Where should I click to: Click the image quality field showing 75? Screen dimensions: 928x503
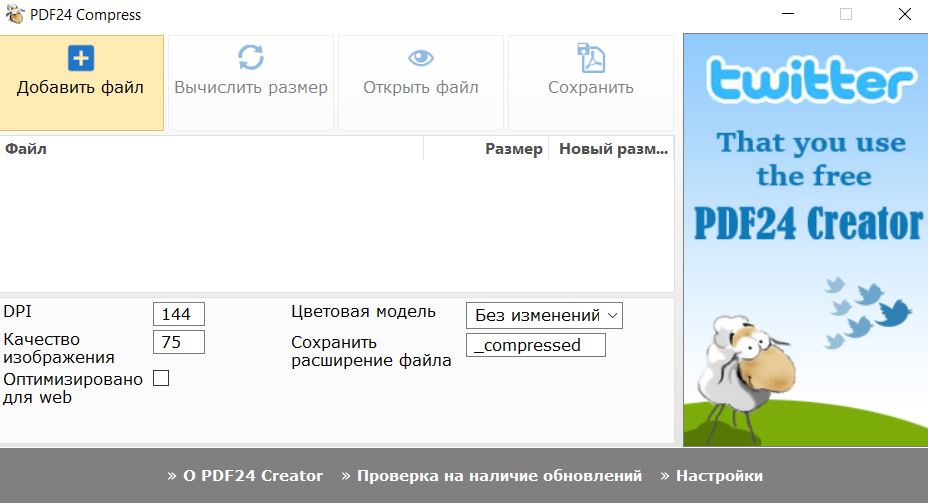(179, 342)
